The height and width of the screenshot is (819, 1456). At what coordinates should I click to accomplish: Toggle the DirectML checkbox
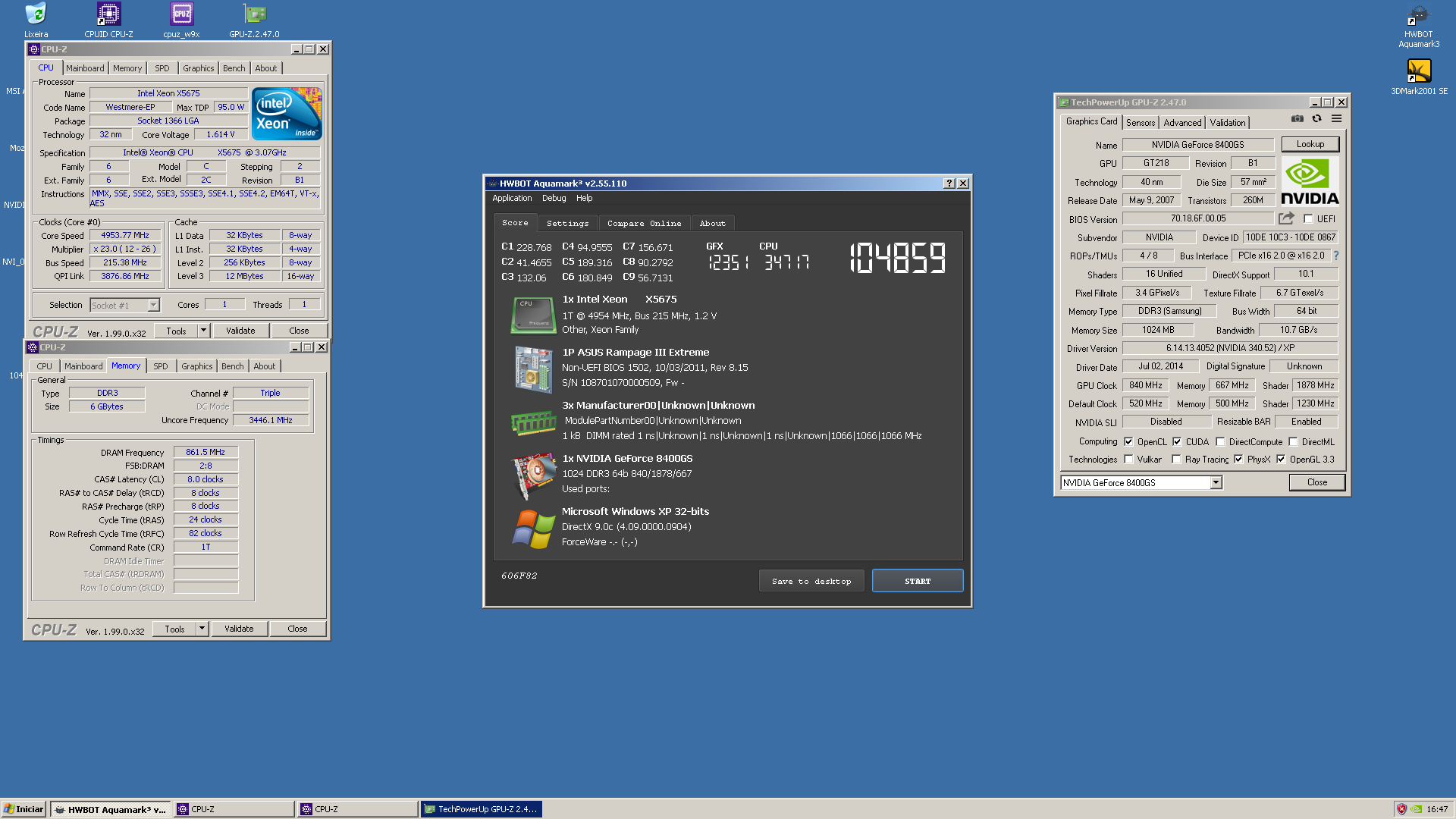click(1293, 442)
